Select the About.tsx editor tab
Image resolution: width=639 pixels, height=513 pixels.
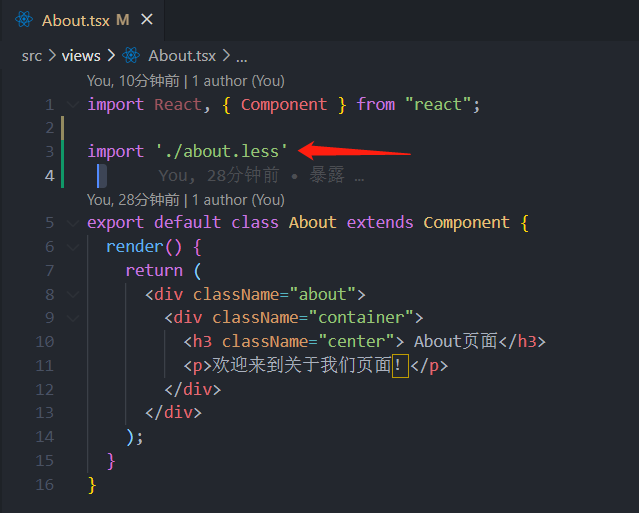pyautogui.click(x=83, y=20)
